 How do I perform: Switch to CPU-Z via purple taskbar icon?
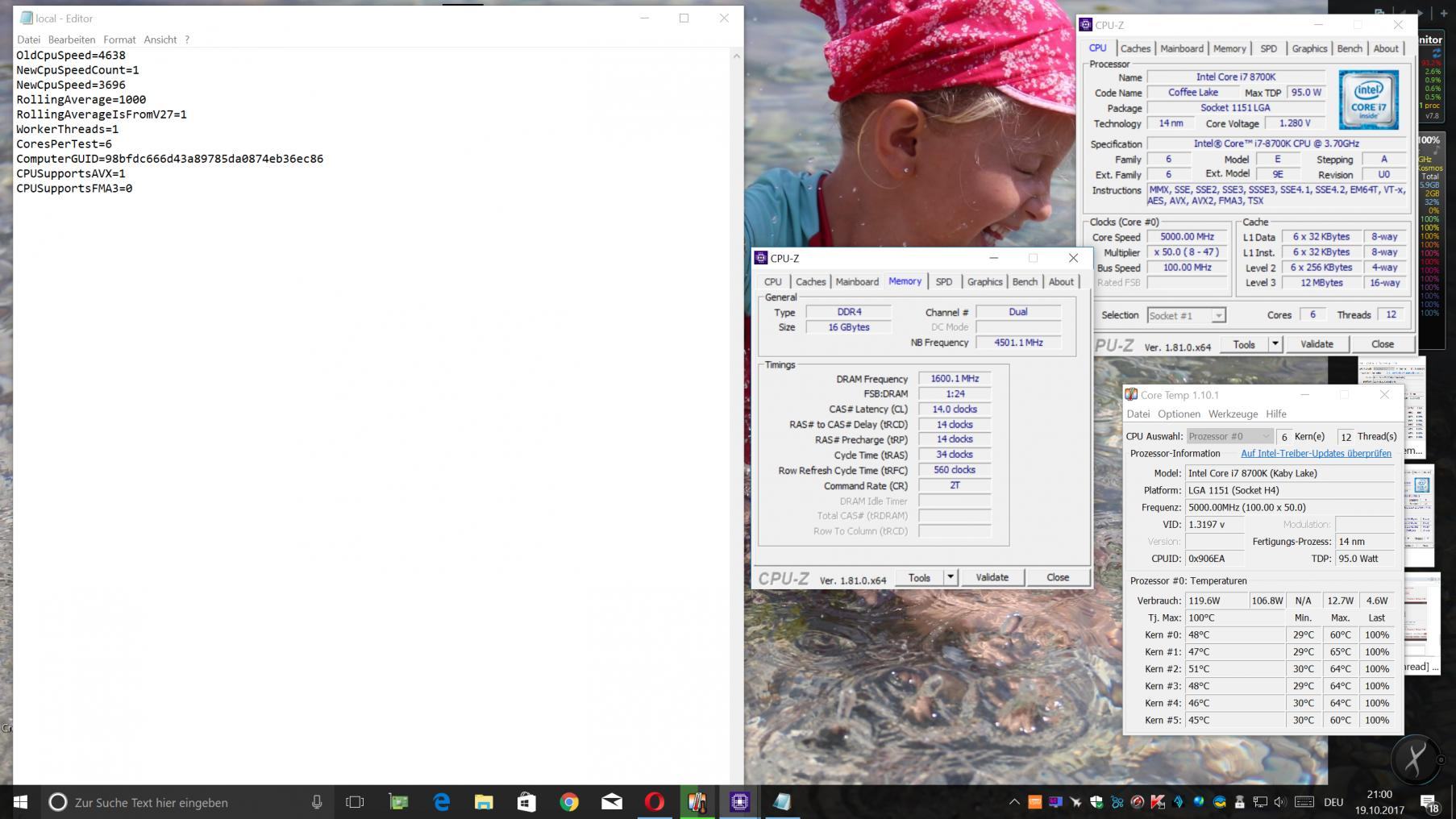tap(739, 802)
